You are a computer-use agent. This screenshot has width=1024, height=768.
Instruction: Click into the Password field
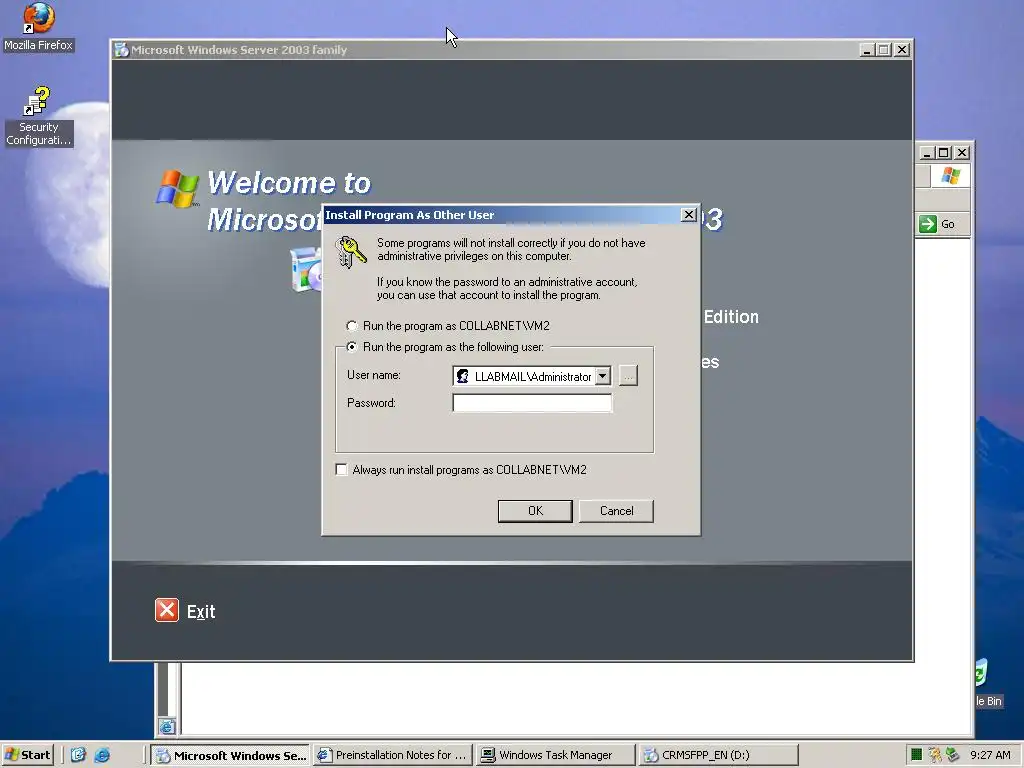pyautogui.click(x=532, y=403)
